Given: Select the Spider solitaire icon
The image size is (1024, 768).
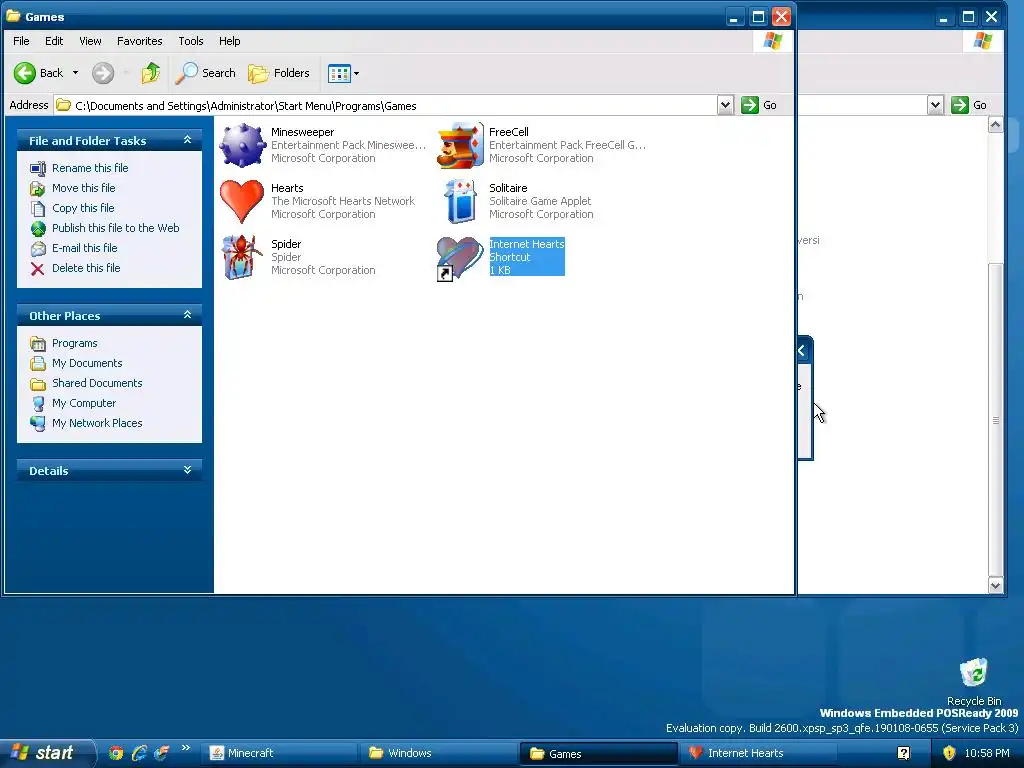Looking at the screenshot, I should [x=242, y=257].
